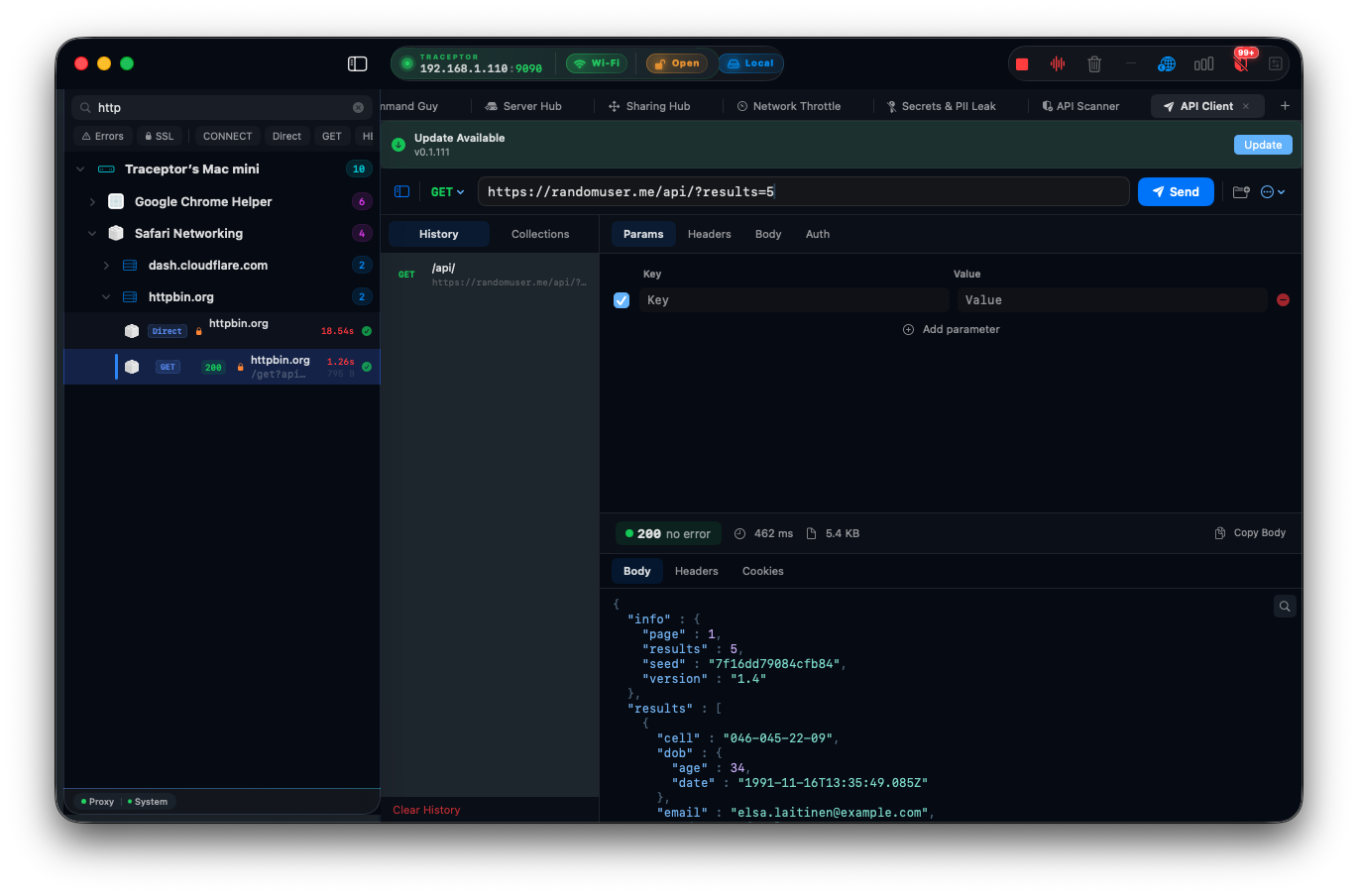This screenshot has height=896, width=1358.
Task: Click the green status check on 18.54s row
Action: [367, 331]
